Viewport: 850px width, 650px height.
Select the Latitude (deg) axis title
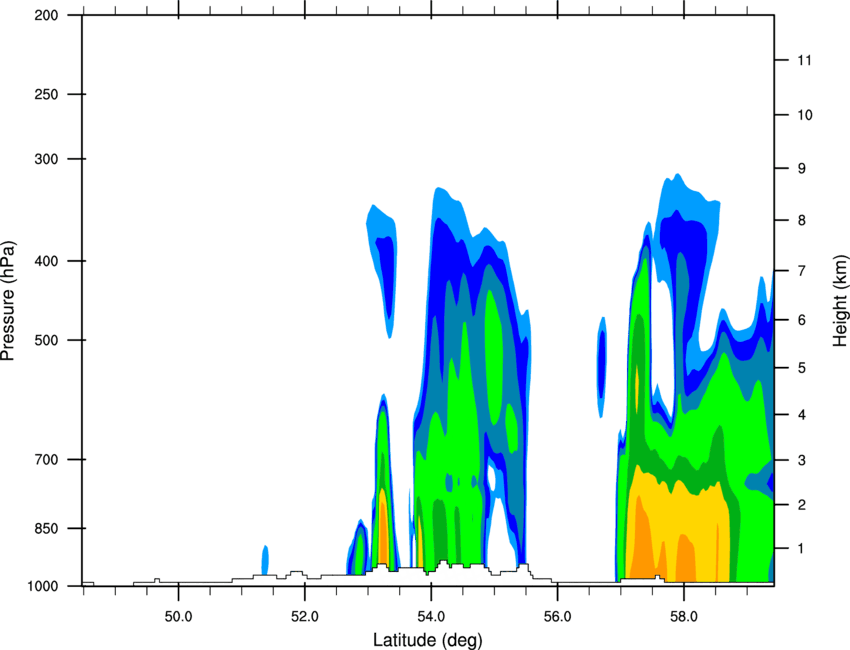(427, 640)
